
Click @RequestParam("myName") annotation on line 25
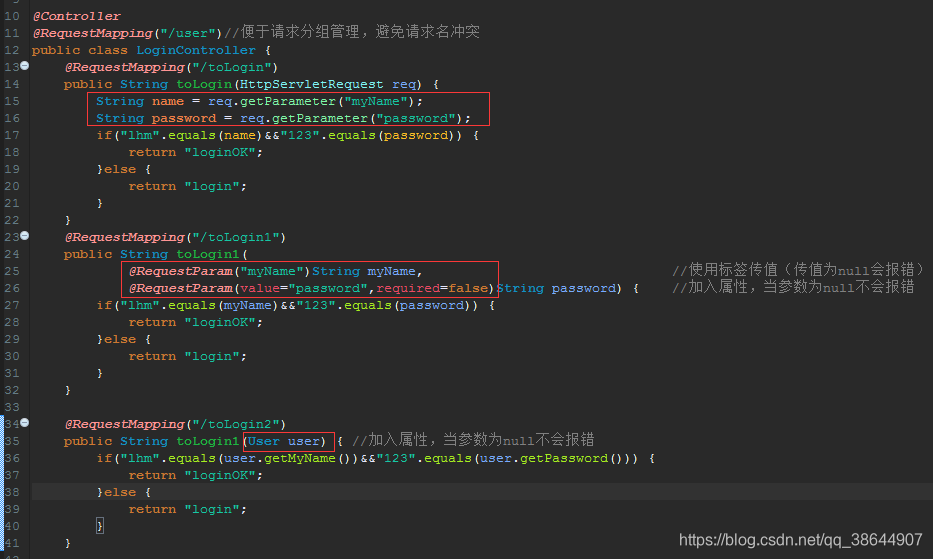(x=220, y=271)
